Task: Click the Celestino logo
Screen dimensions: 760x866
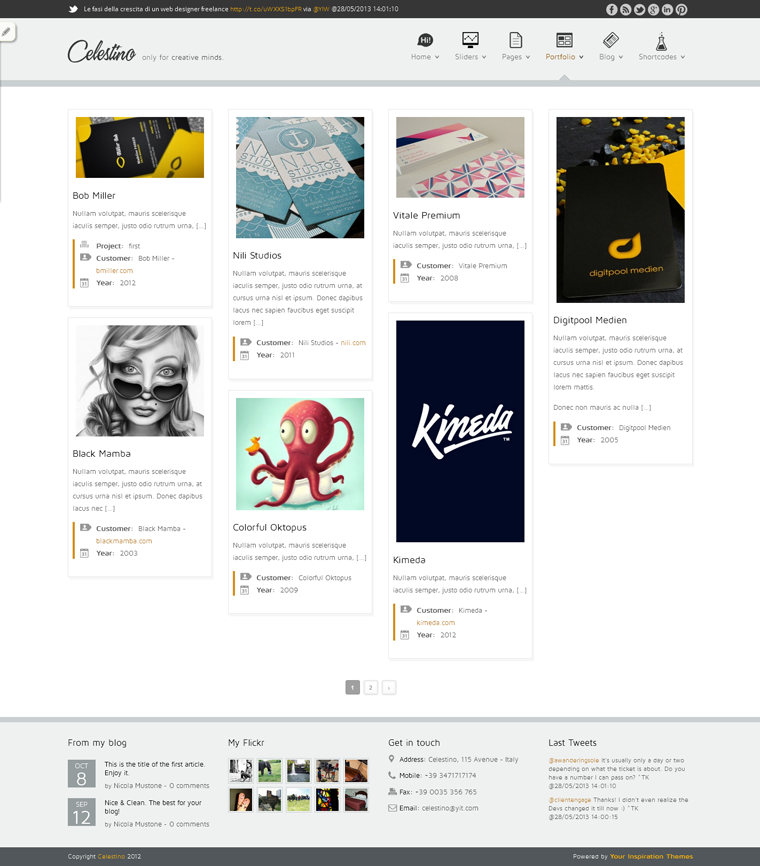Action: [102, 51]
